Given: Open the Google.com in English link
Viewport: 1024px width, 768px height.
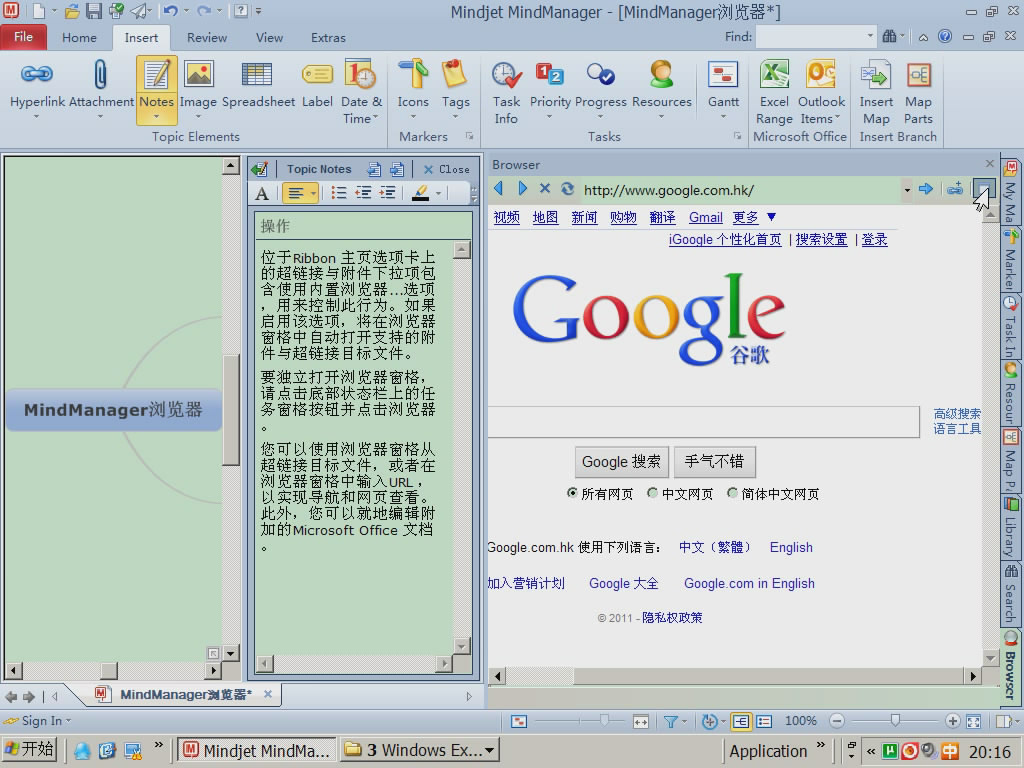Looking at the screenshot, I should pyautogui.click(x=749, y=583).
